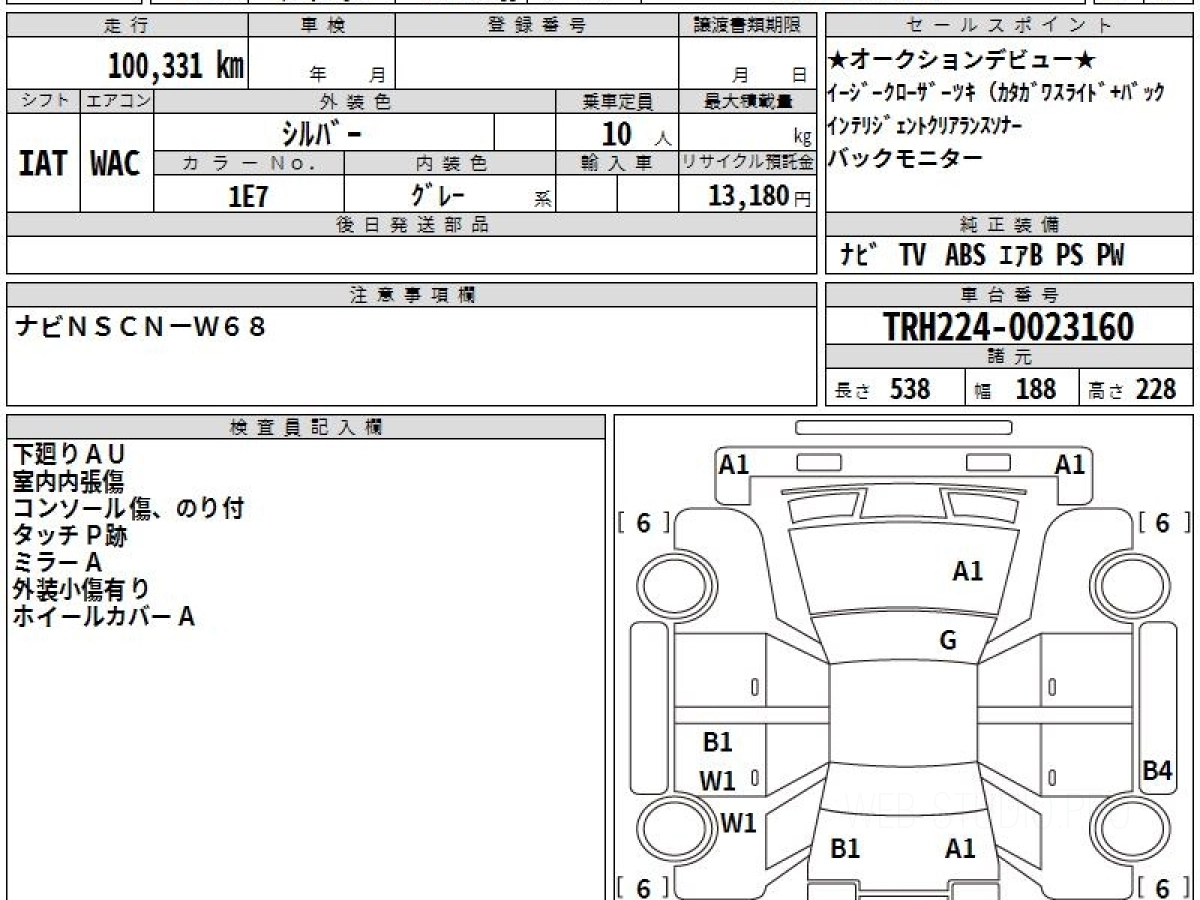Click PW in the equipment list

pyautogui.click(x=1109, y=256)
